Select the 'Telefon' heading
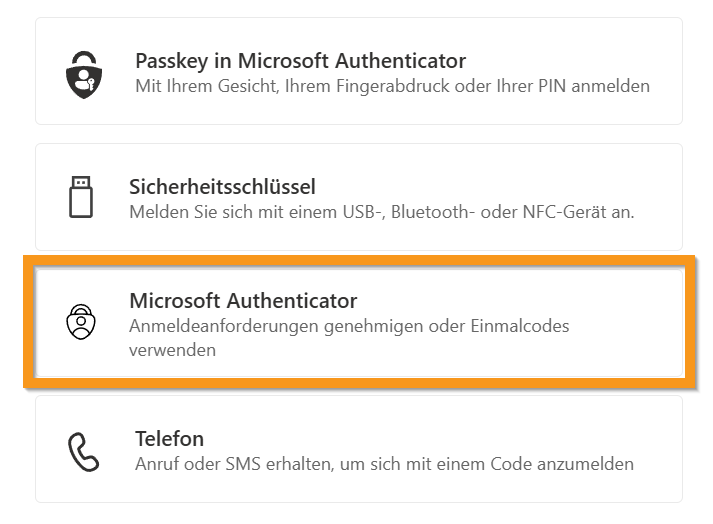The width and height of the screenshot is (713, 524). coord(169,439)
